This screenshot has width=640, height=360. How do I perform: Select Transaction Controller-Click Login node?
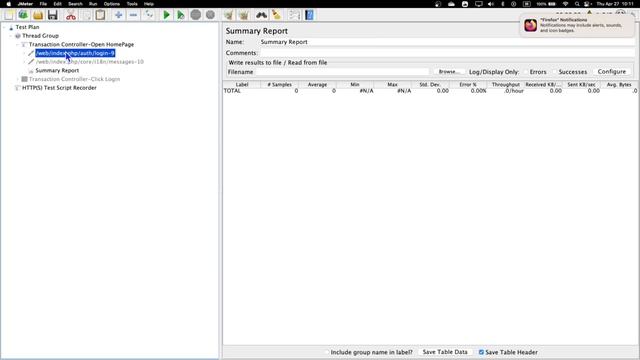tap(74, 79)
